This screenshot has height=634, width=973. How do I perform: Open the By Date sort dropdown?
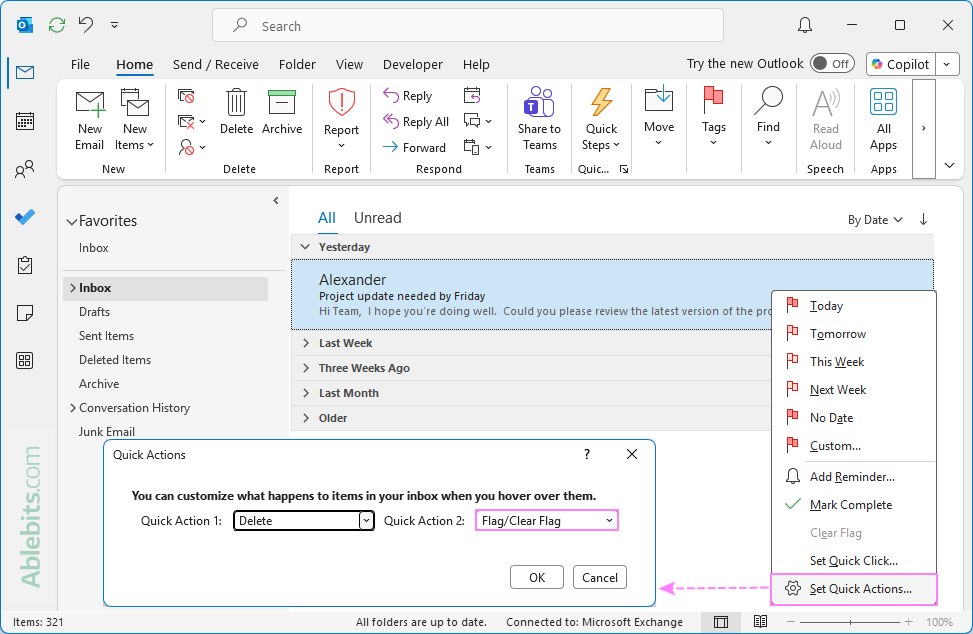point(875,220)
